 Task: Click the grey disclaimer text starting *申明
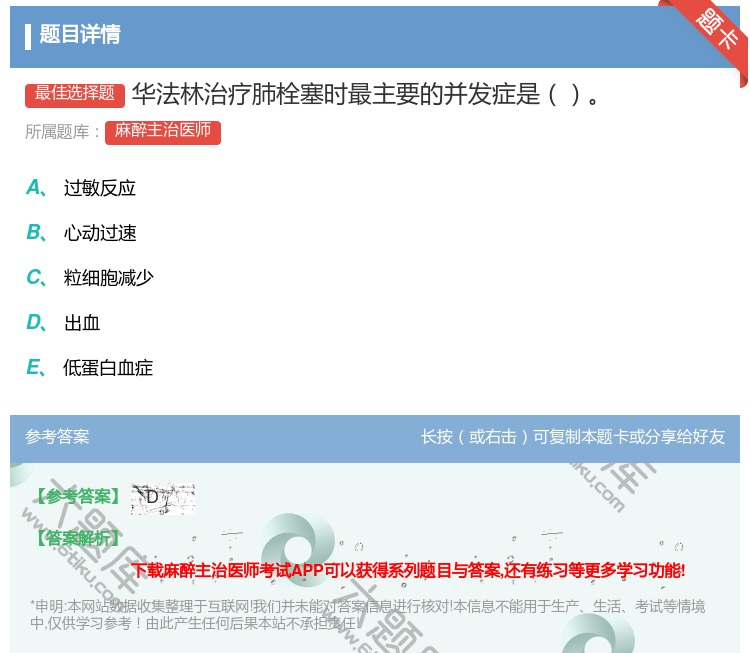click(x=367, y=615)
